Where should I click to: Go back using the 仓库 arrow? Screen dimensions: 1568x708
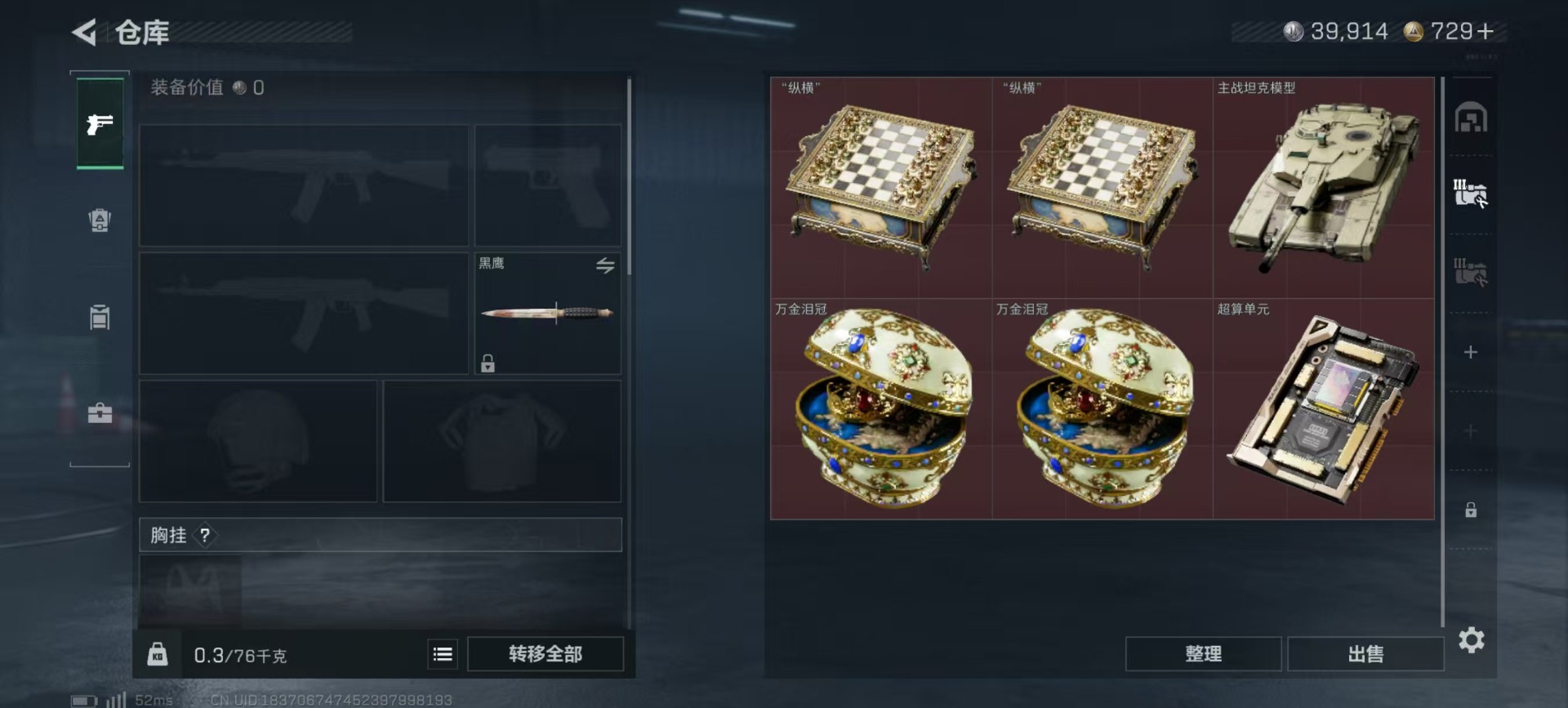pyautogui.click(x=85, y=33)
